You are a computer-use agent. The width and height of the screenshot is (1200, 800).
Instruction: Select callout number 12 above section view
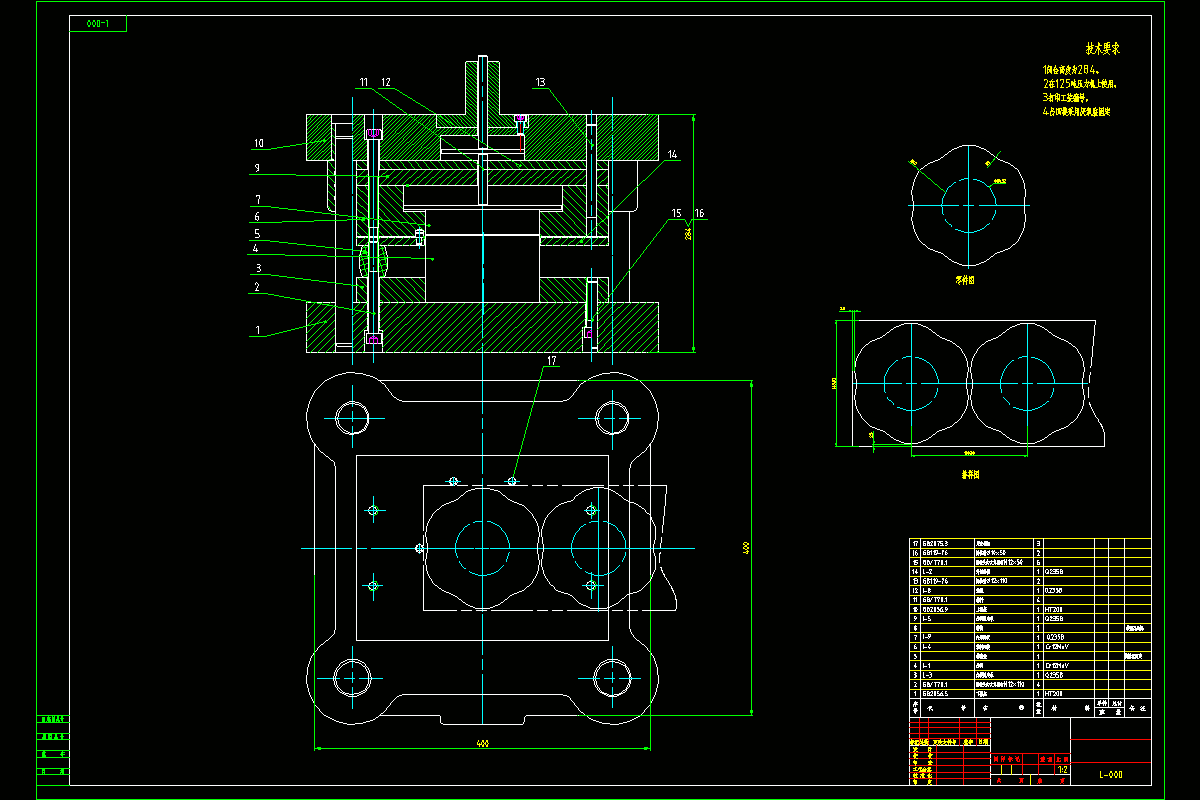tap(385, 81)
